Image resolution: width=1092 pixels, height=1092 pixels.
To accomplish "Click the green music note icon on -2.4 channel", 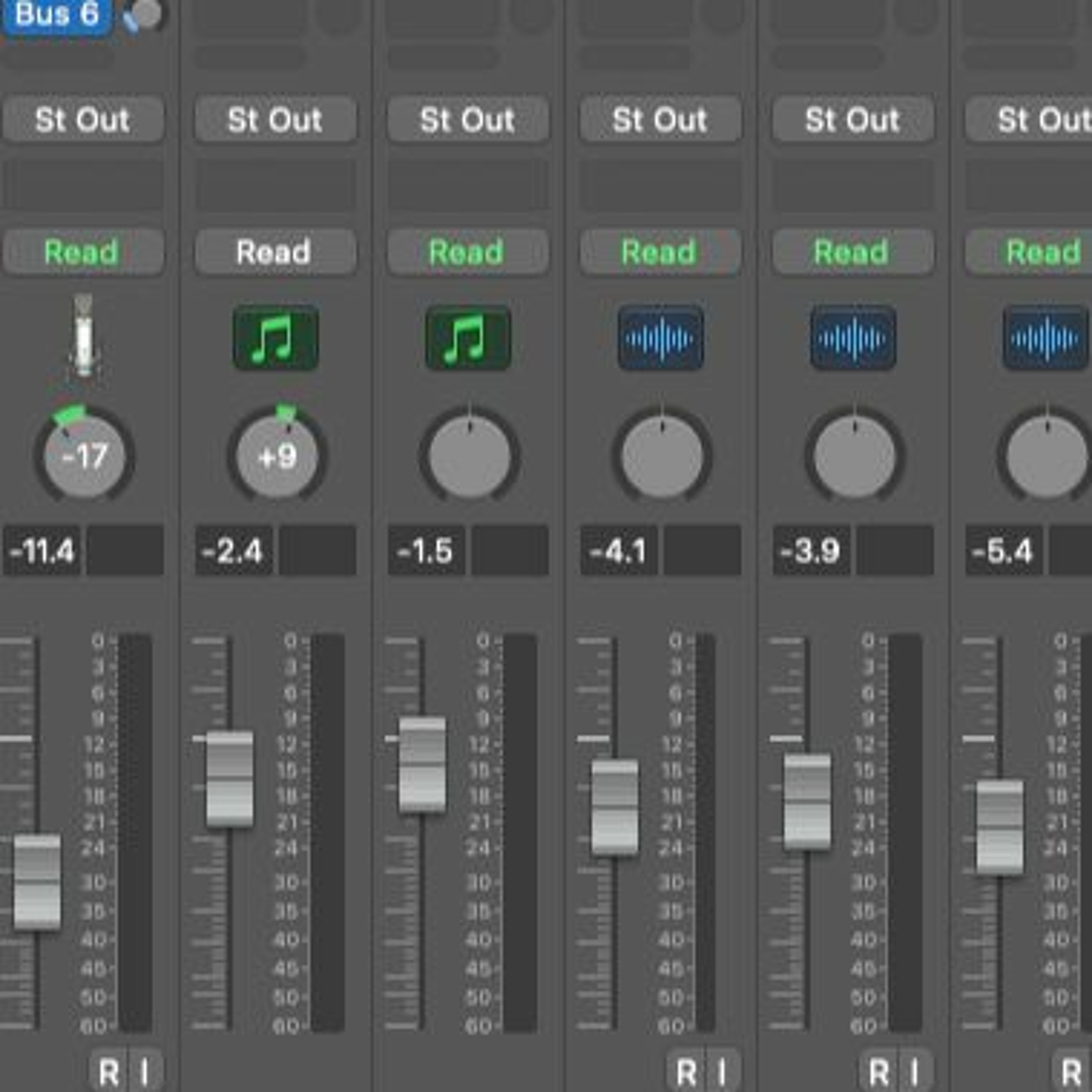I will (x=276, y=338).
